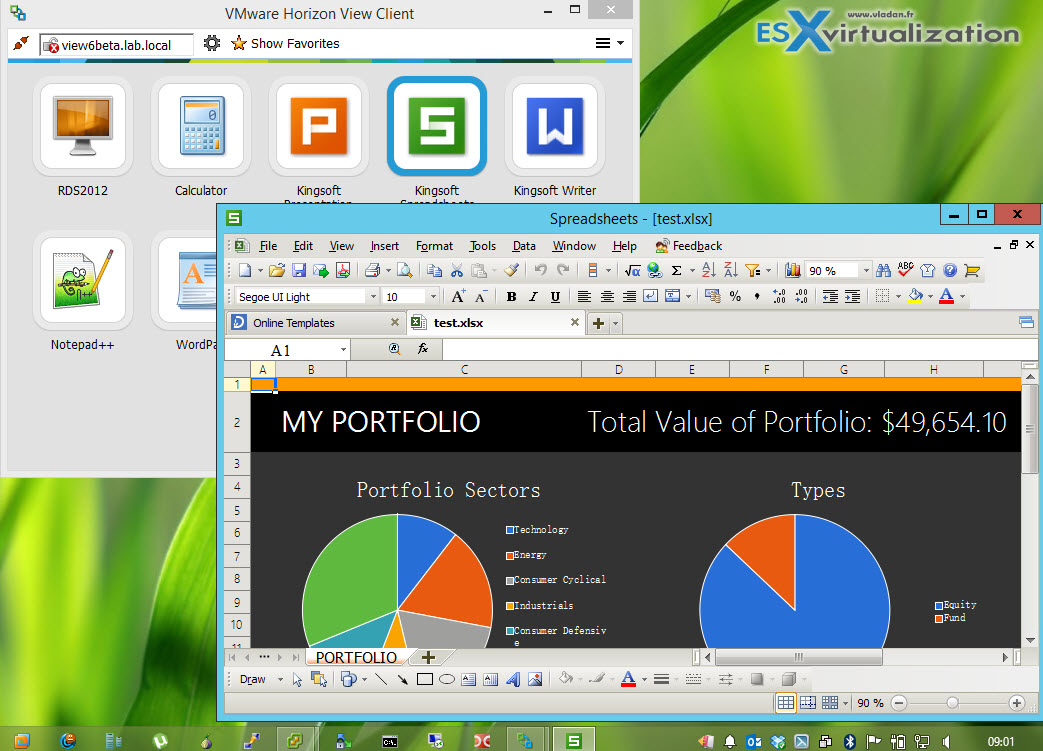Insert WordArt from Draw toolbar
The height and width of the screenshot is (751, 1043).
coord(513,679)
